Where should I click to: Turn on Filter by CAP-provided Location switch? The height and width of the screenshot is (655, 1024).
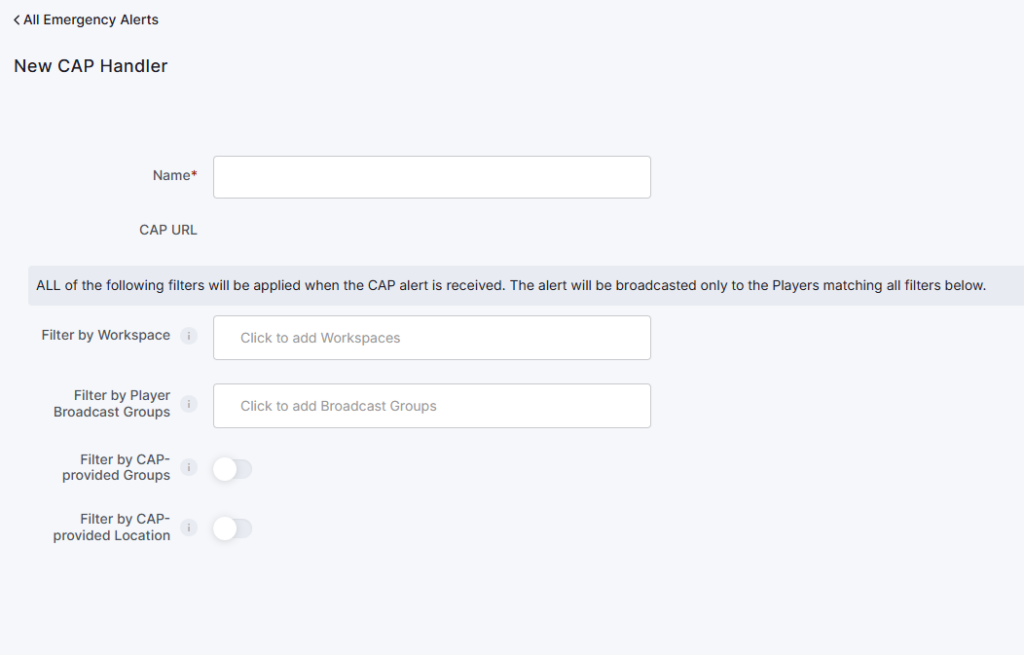(232, 529)
